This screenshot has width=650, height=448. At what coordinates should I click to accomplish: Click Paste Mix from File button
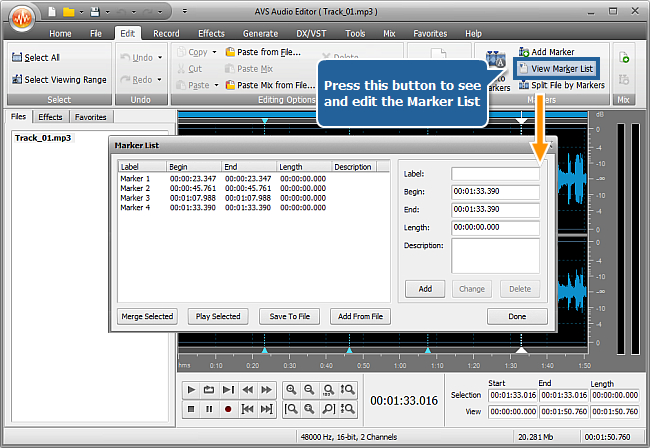point(270,85)
